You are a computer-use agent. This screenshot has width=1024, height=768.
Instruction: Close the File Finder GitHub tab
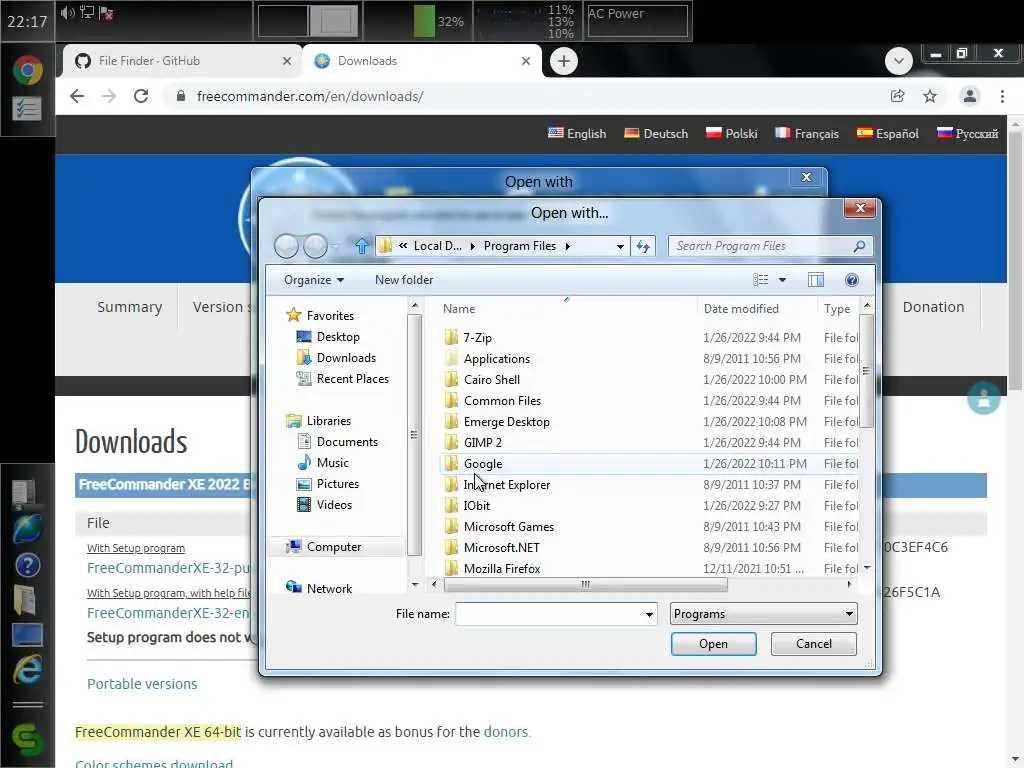(x=287, y=61)
